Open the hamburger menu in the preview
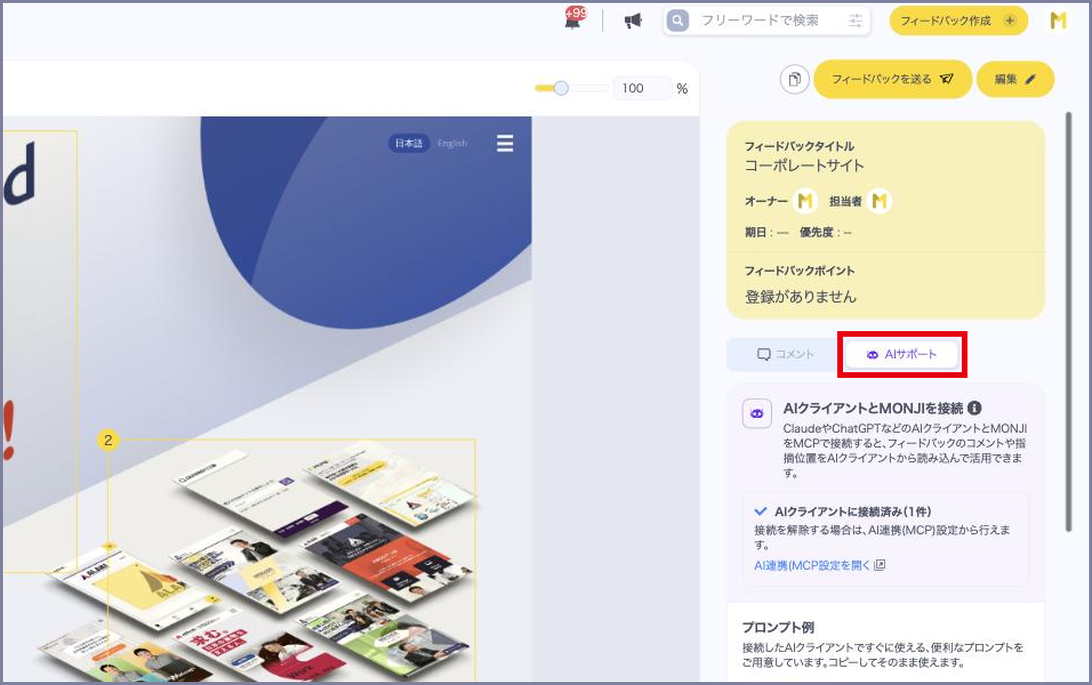 [505, 143]
